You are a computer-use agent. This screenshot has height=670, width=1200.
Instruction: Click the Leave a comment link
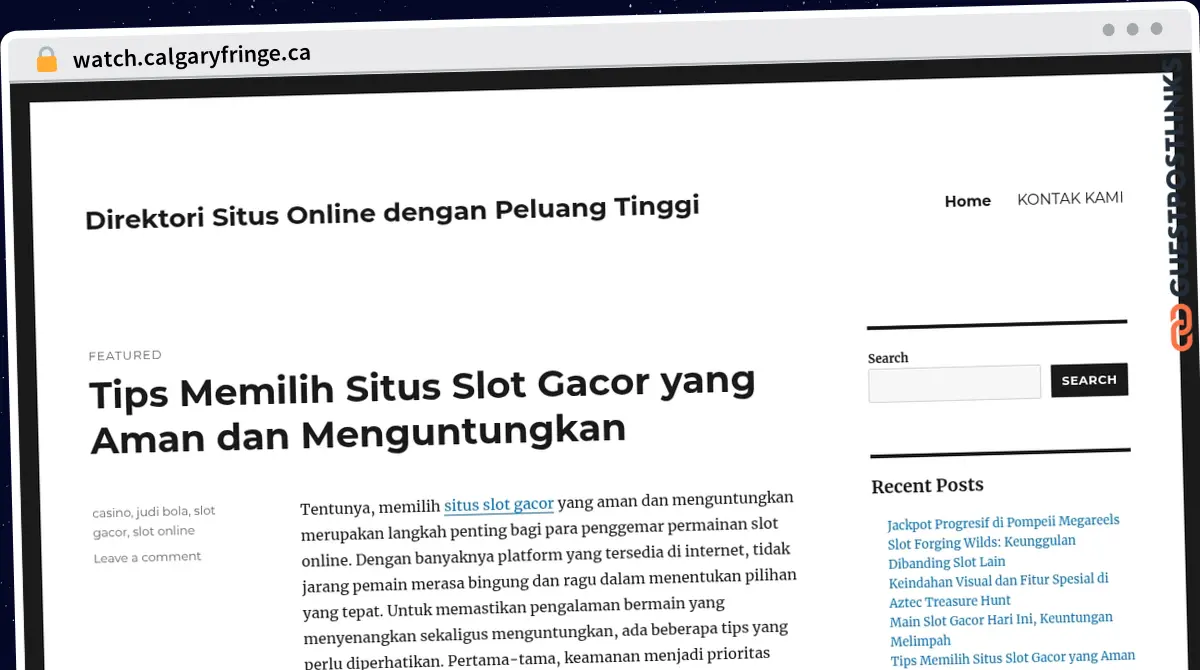147,557
